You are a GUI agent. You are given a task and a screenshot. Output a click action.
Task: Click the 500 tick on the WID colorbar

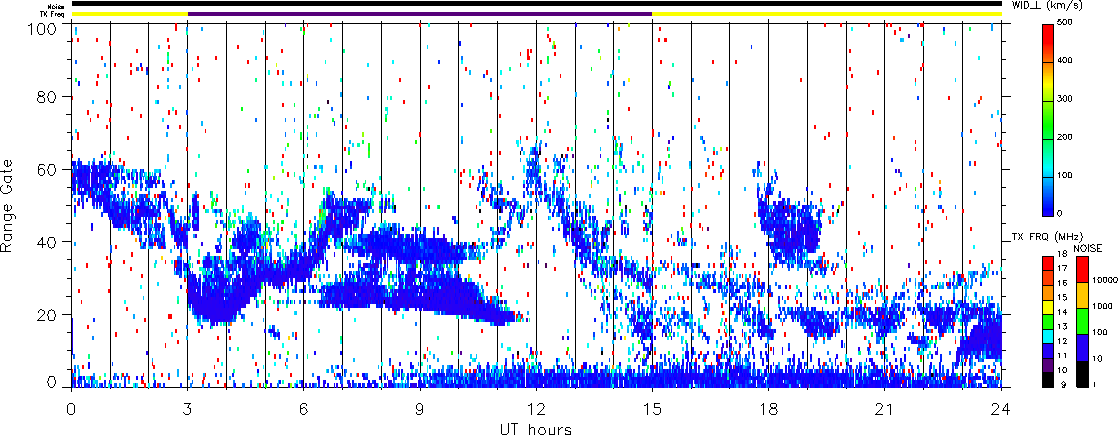[1067, 24]
